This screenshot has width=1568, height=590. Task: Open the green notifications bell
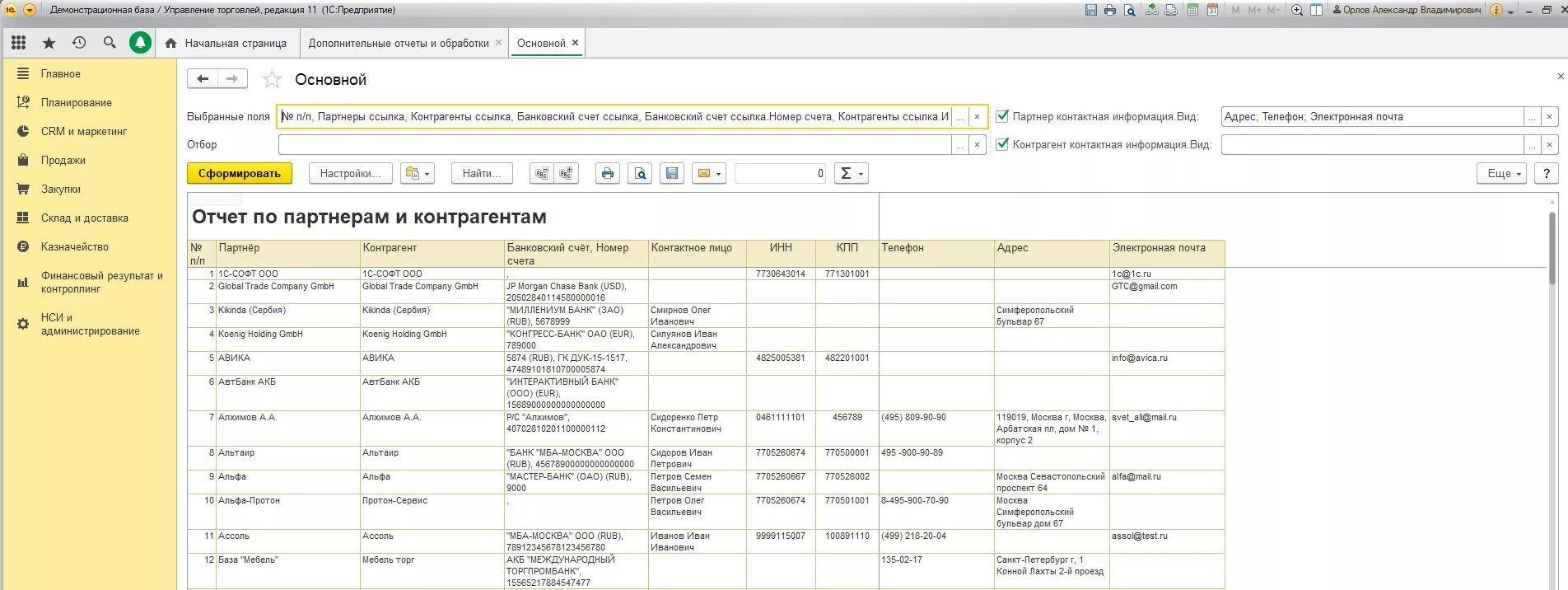[x=140, y=43]
